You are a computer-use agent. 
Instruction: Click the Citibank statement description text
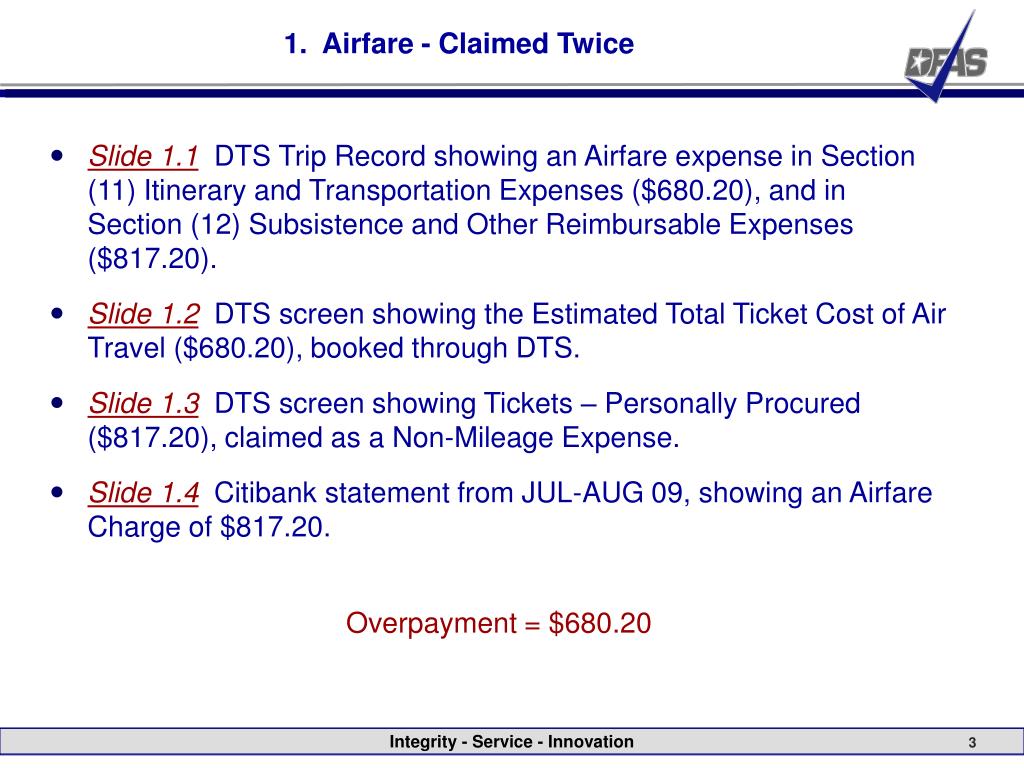[x=510, y=510]
